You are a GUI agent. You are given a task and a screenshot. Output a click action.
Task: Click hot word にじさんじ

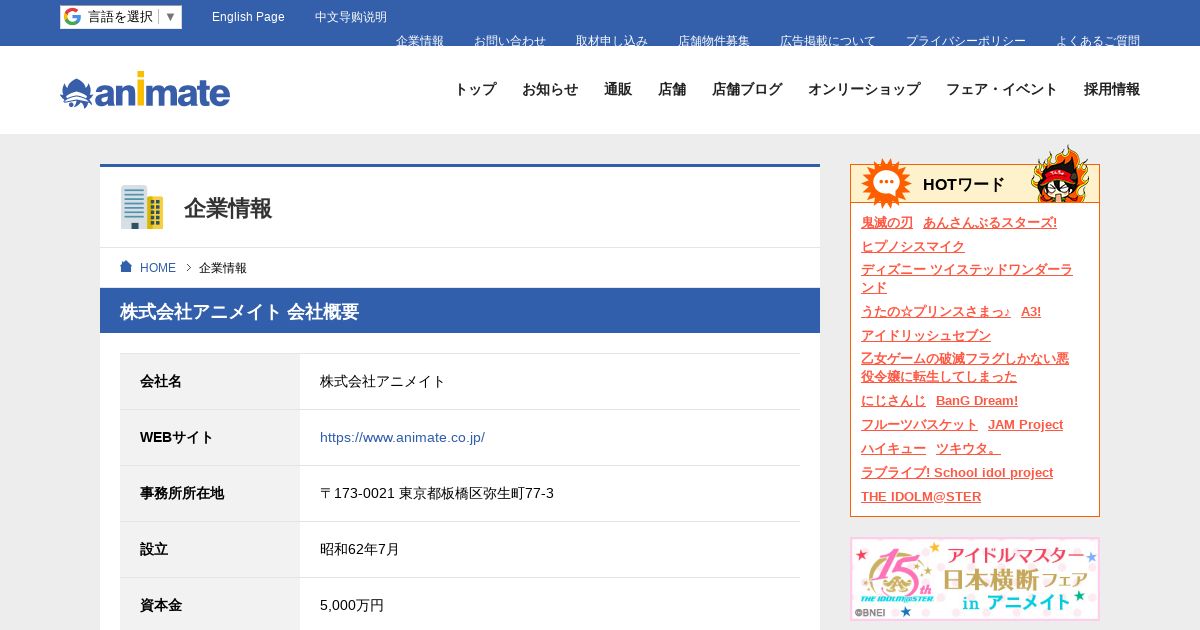(893, 400)
